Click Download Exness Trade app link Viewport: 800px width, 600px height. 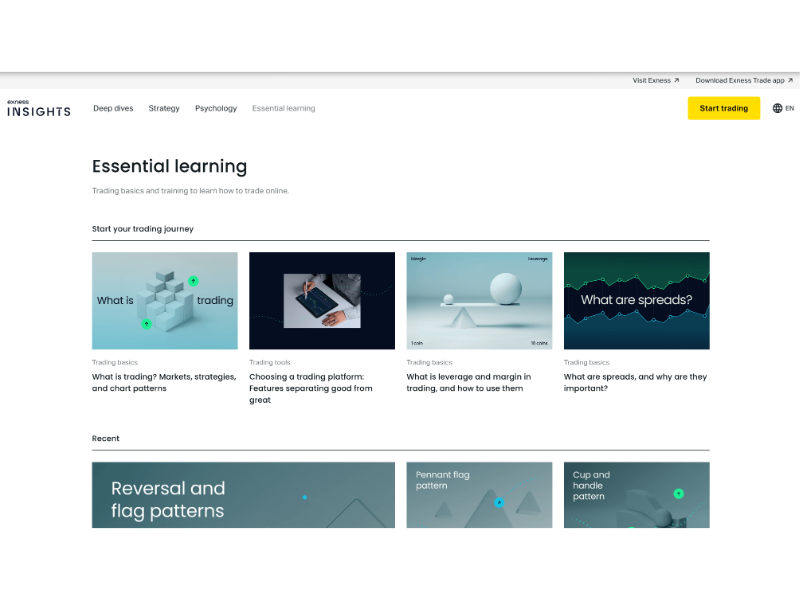coord(743,80)
